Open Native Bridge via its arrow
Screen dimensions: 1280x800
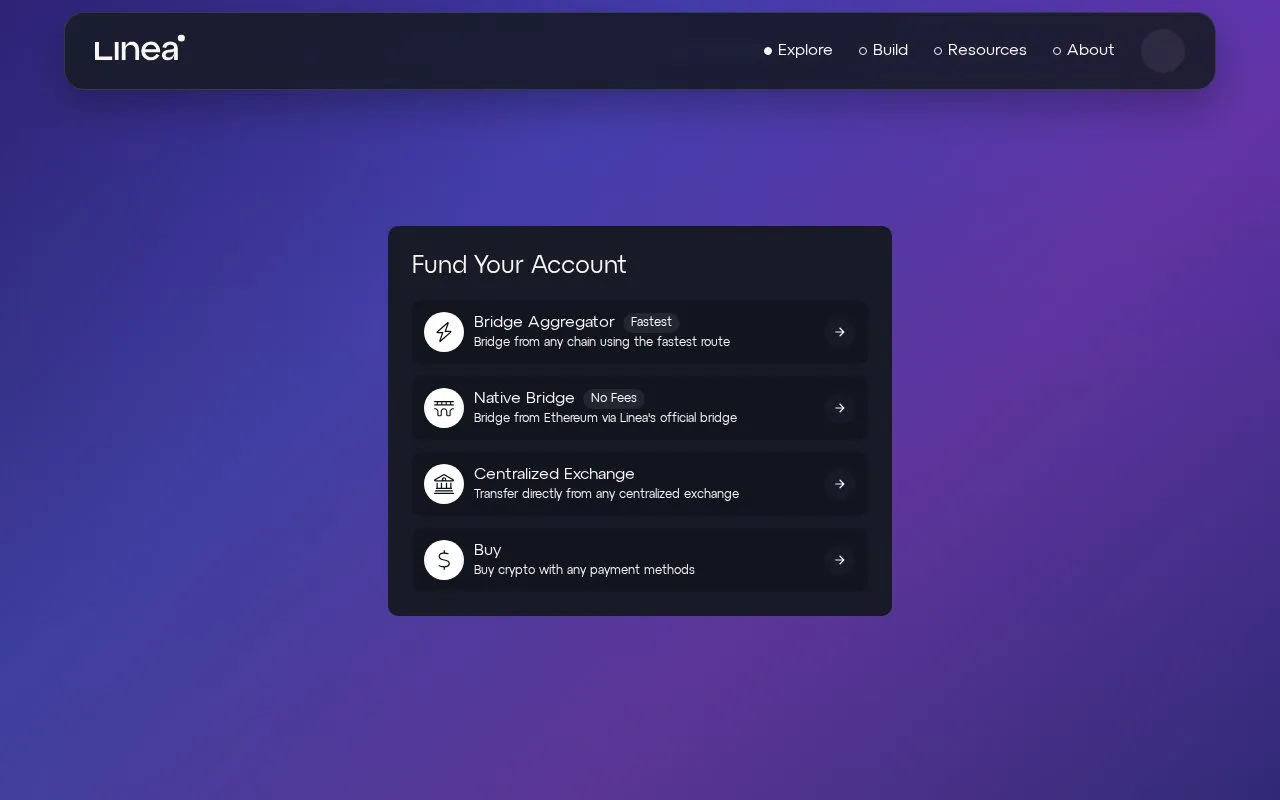pyautogui.click(x=840, y=408)
